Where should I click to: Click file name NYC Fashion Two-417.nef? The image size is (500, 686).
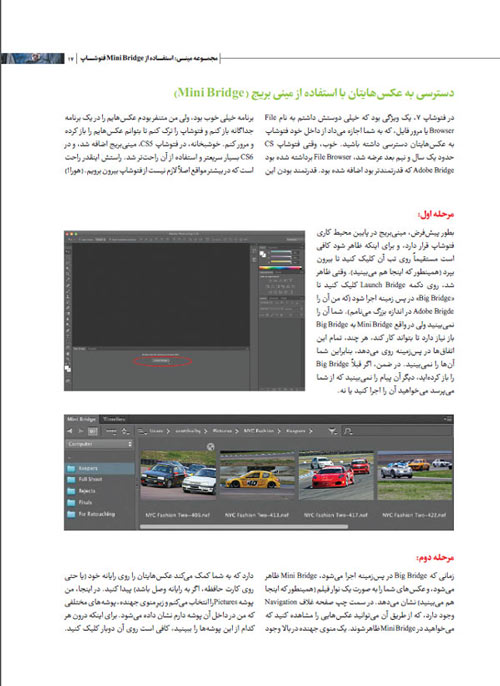[336, 515]
